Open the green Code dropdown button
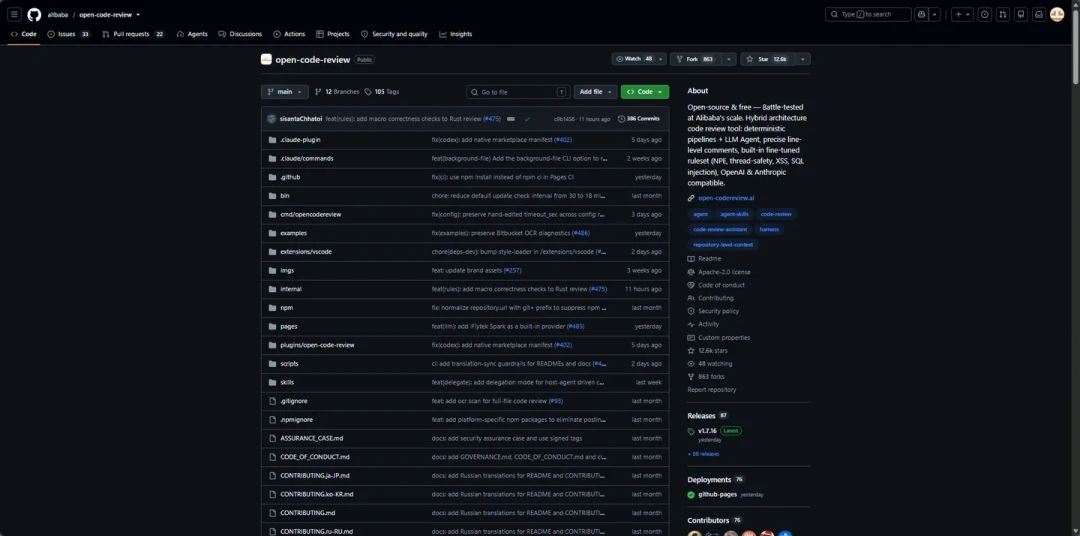The width and height of the screenshot is (1080, 536). 645,92
